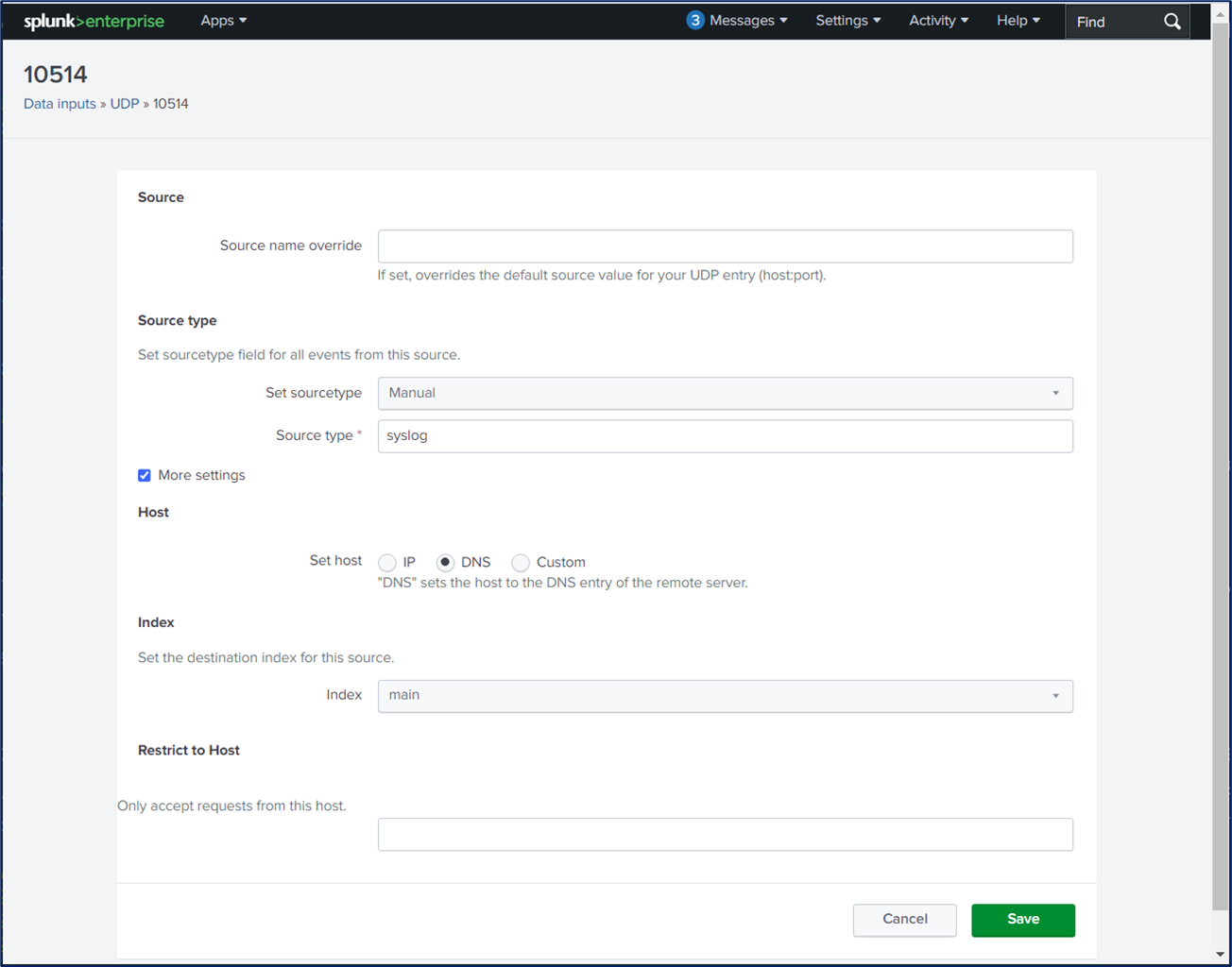Click the Messages notification badge showing 3
The height and width of the screenshot is (967, 1232).
point(696,19)
